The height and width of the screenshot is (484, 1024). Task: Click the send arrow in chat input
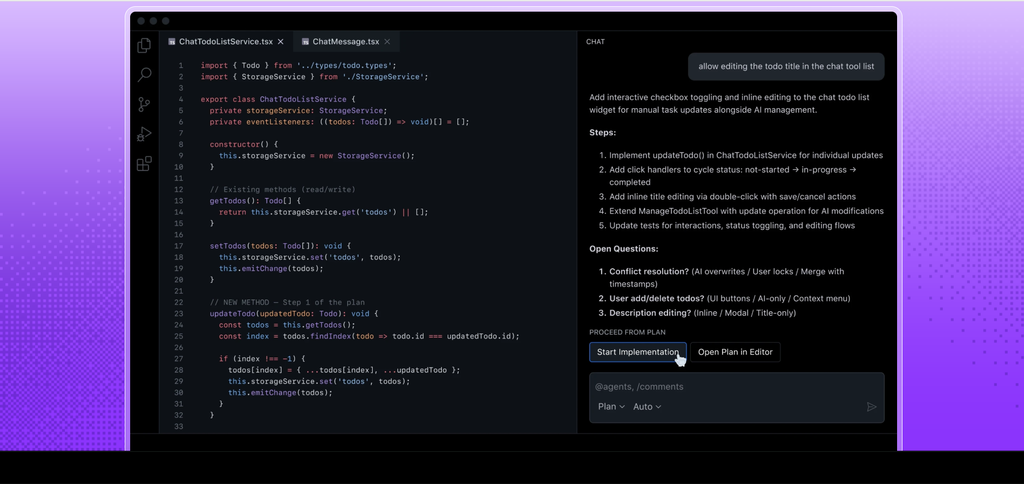click(871, 407)
